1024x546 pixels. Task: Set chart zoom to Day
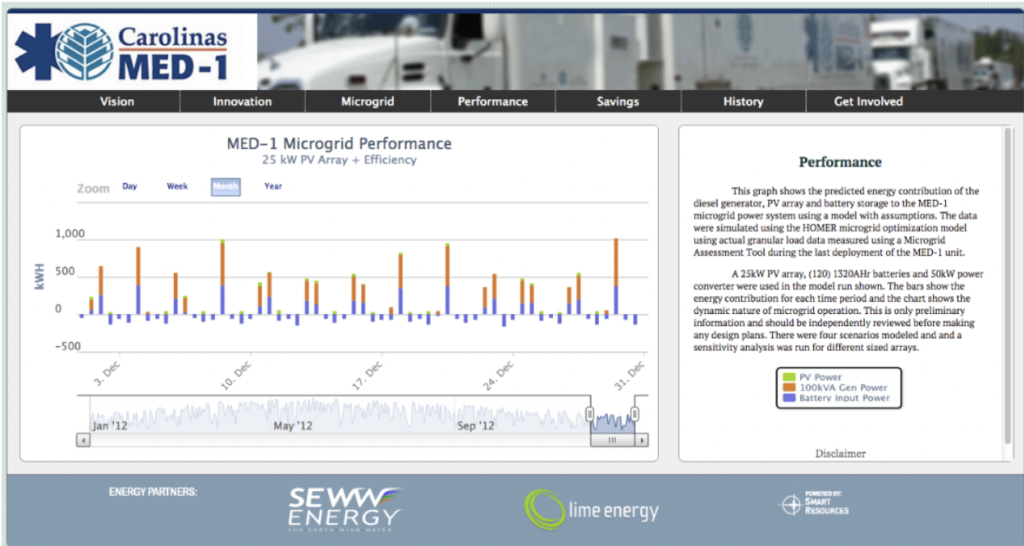pos(130,186)
